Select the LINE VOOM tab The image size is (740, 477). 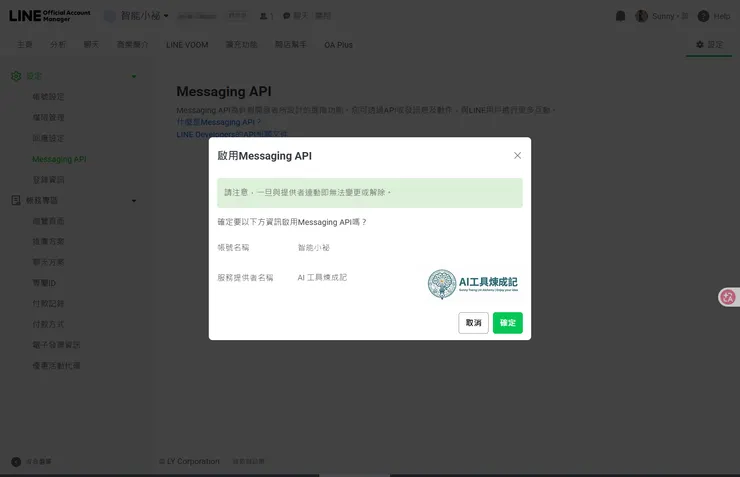(187, 45)
